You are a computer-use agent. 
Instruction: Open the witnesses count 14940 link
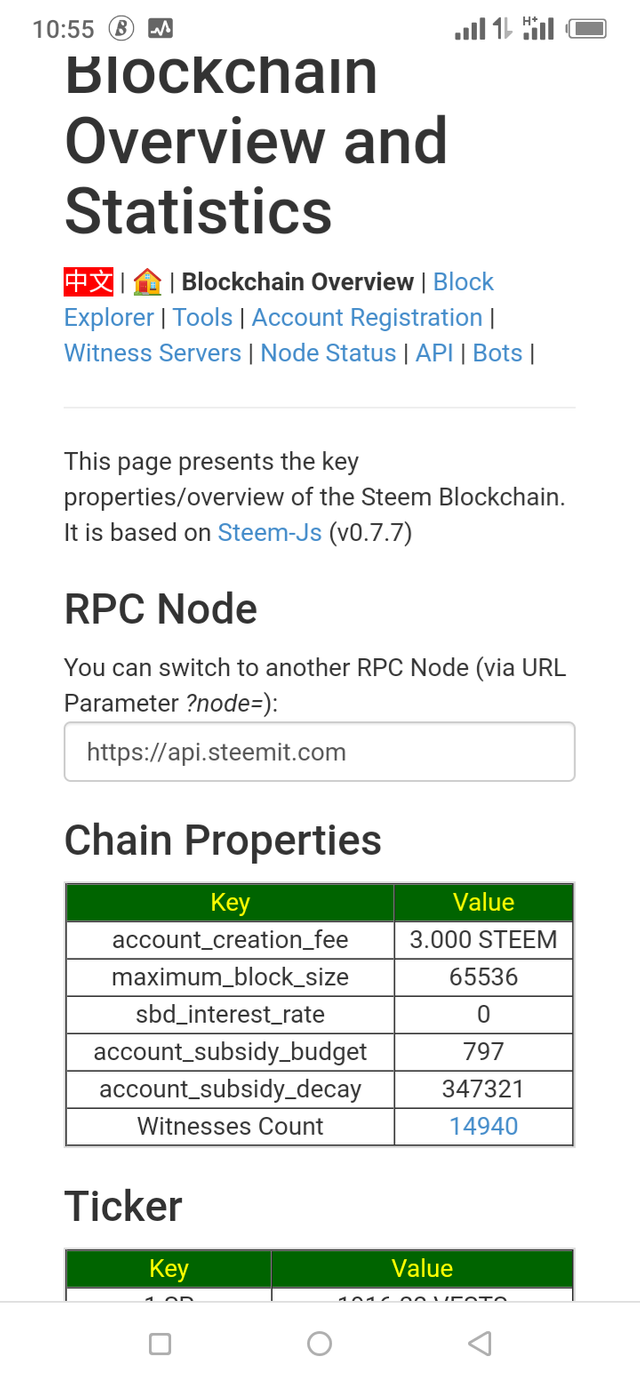coord(483,1126)
